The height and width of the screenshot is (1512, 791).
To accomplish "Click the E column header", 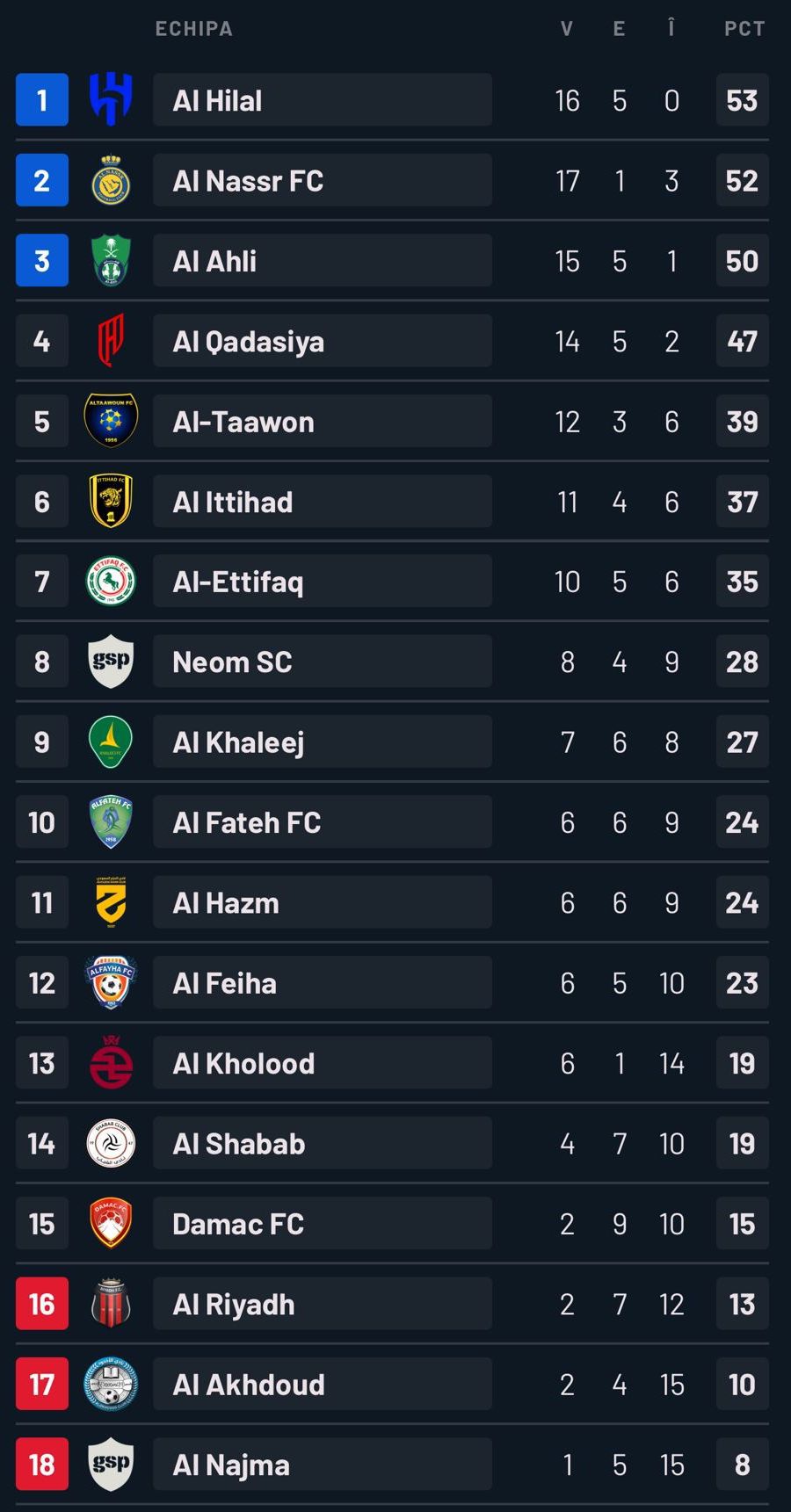I will (x=620, y=27).
